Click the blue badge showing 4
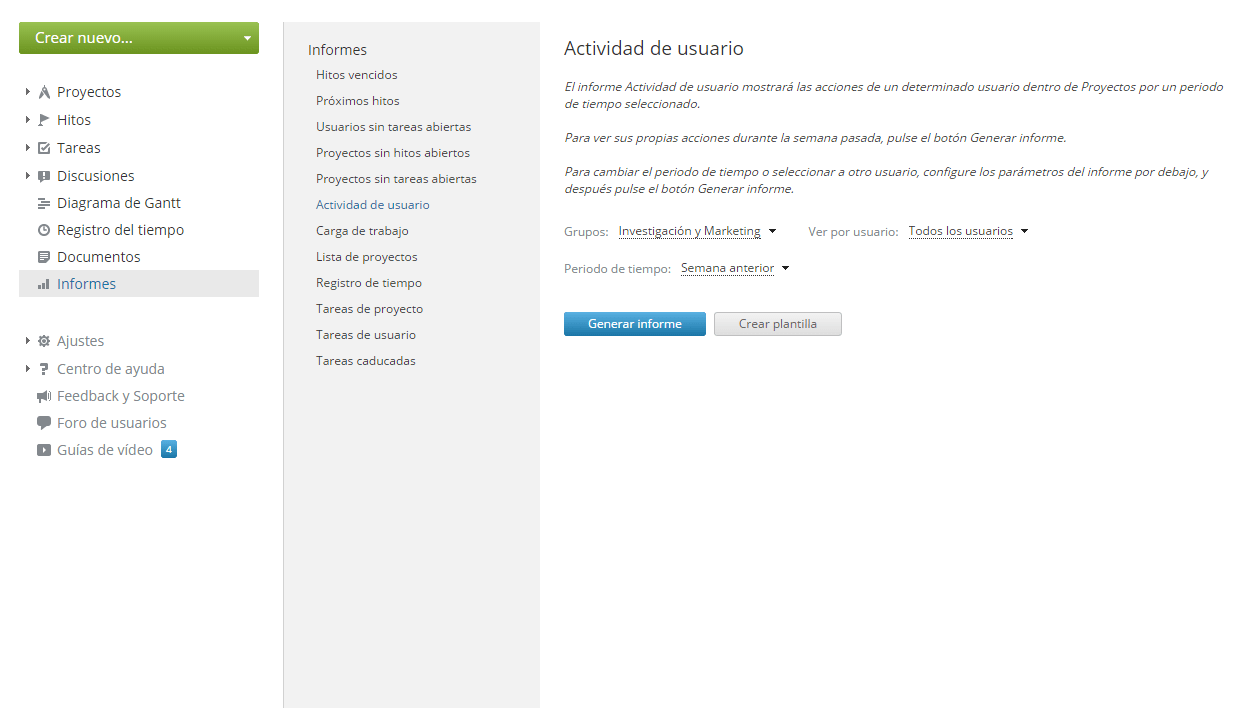This screenshot has height=708, width=1240. [169, 449]
